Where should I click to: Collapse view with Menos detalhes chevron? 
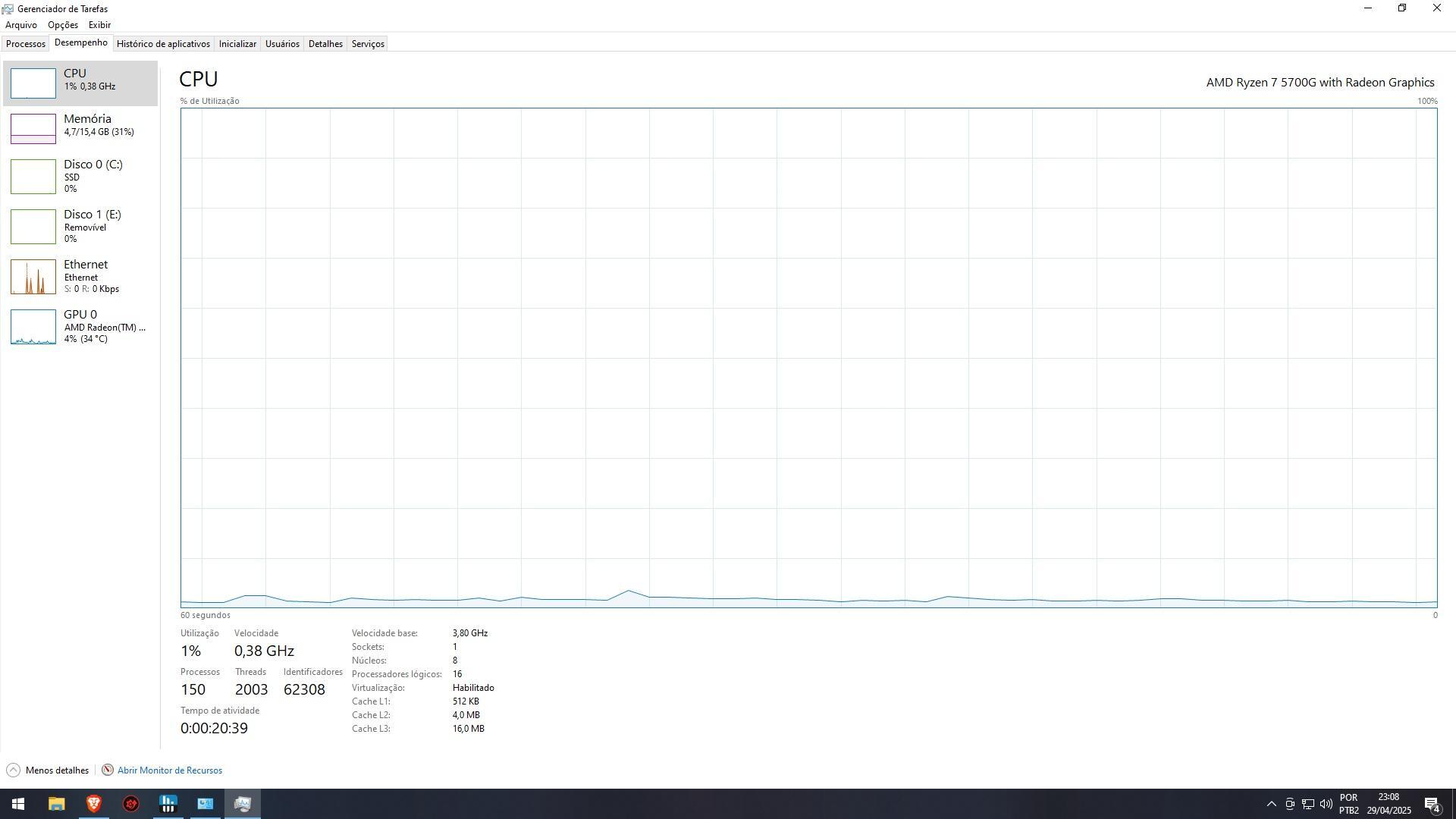tap(13, 770)
